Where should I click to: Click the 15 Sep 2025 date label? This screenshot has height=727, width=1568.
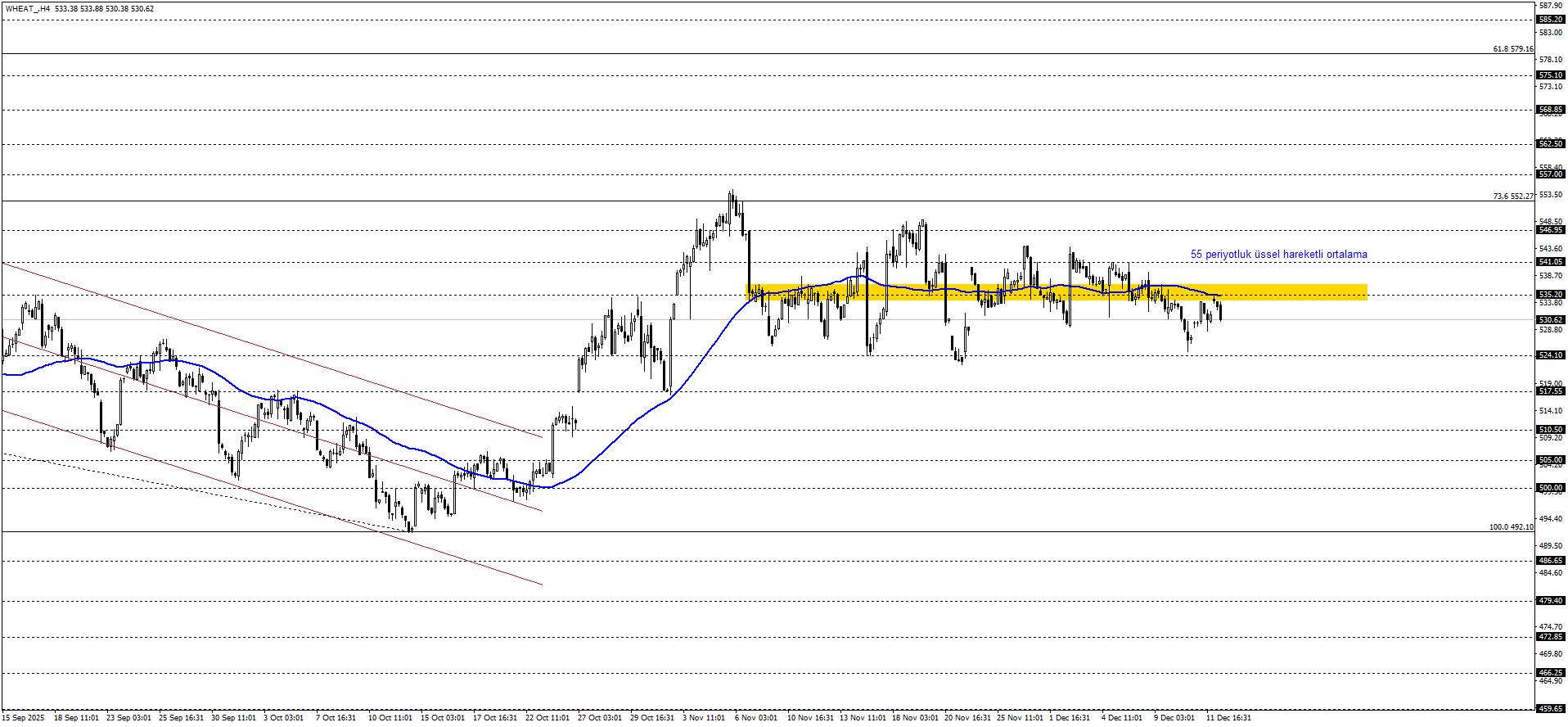tap(24, 718)
